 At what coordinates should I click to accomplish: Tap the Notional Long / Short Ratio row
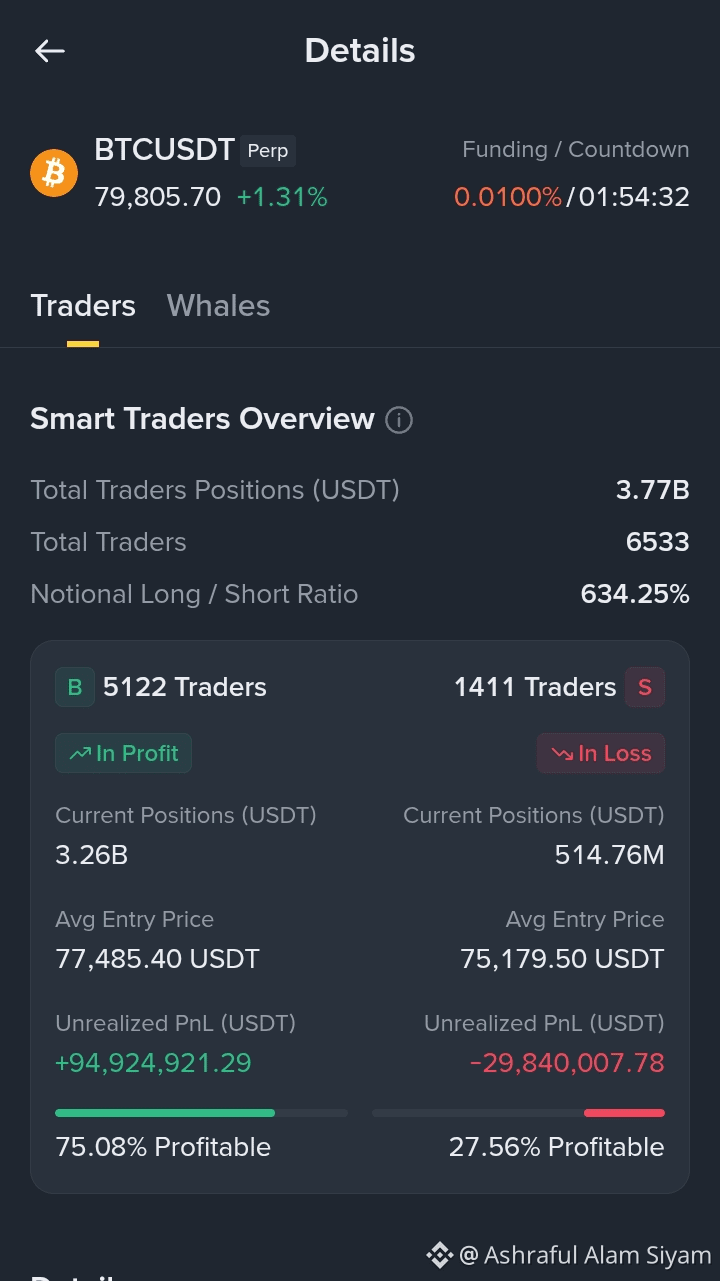(x=360, y=594)
